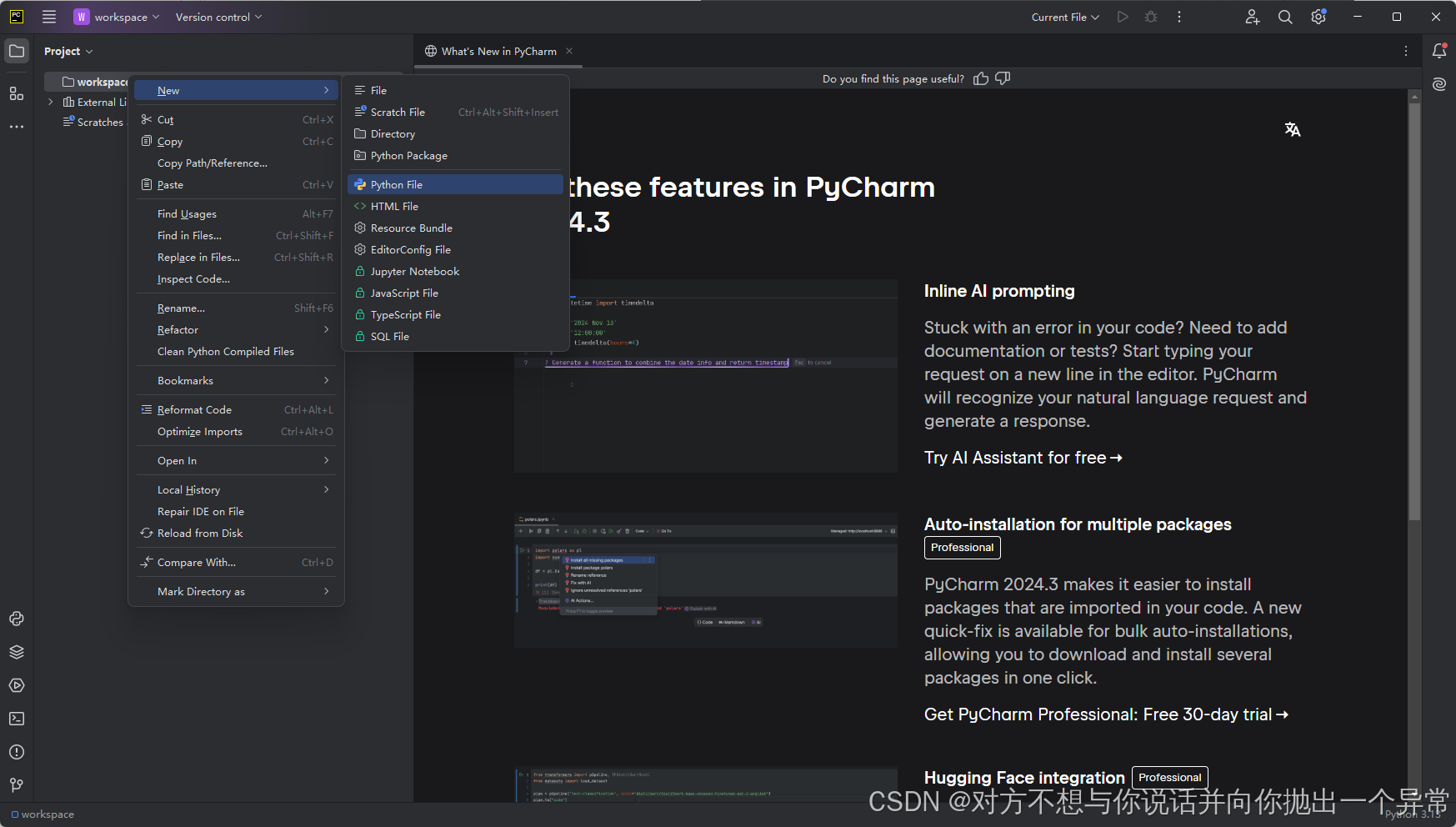1456x827 pixels.
Task: Run the current file
Action: click(x=1123, y=17)
